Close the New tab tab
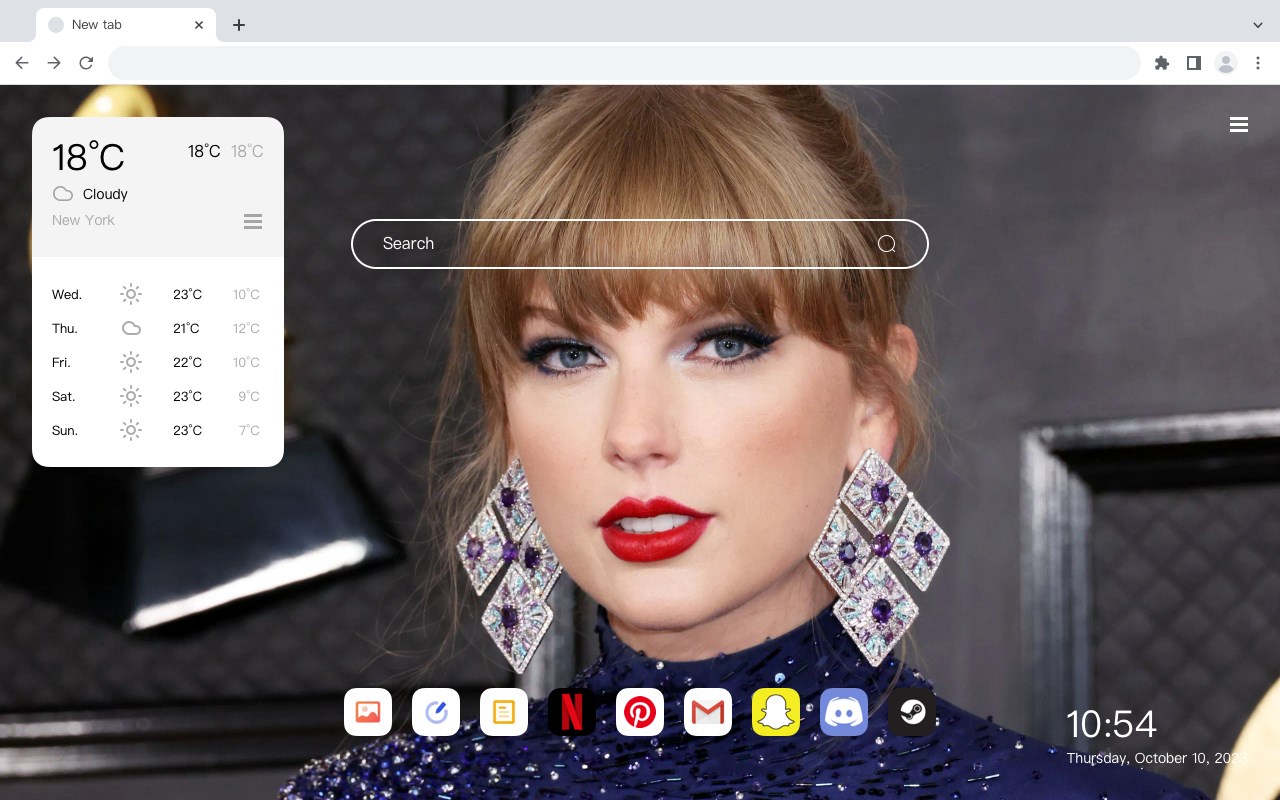1280x800 pixels. (200, 25)
